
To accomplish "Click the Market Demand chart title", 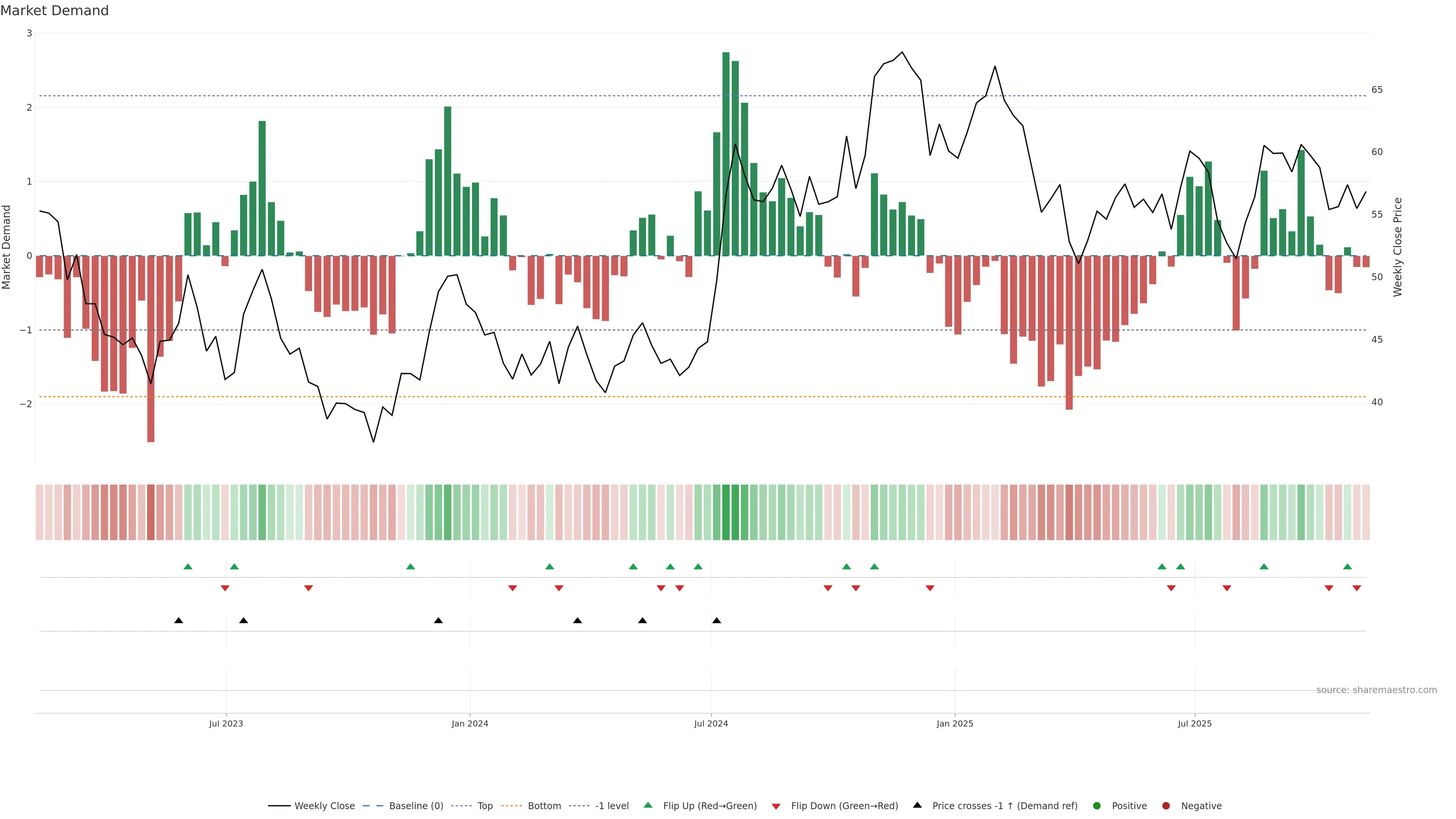I will tap(54, 11).
